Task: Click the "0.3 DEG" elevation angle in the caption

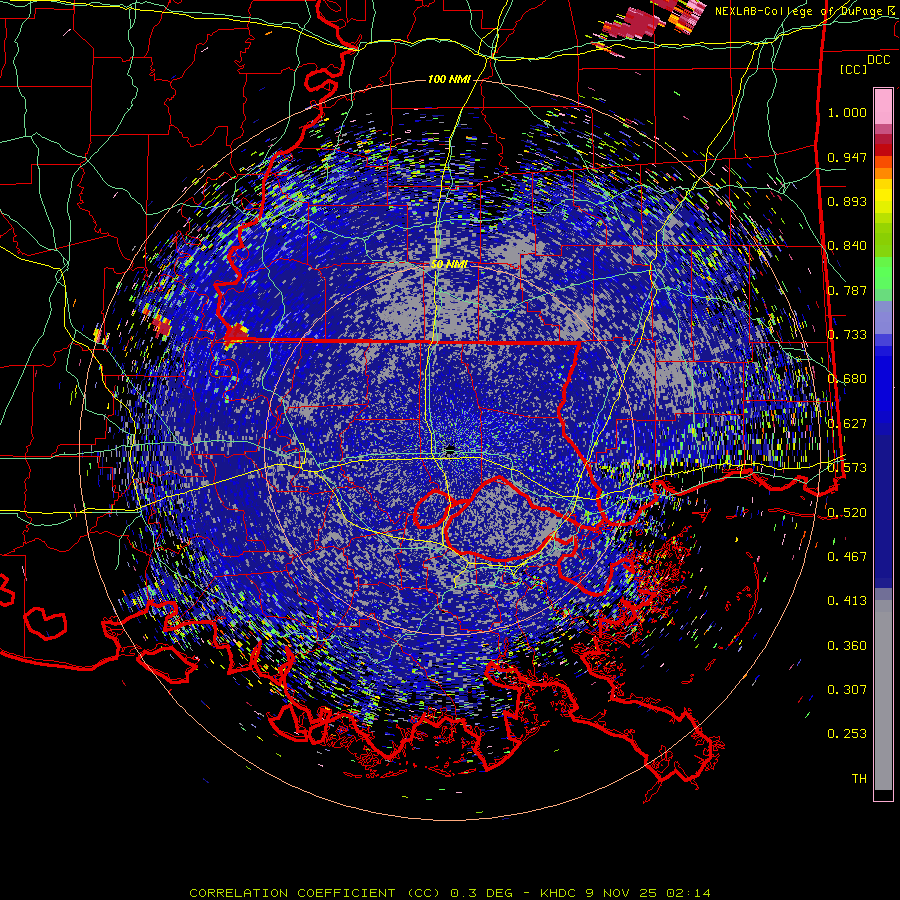Action: pos(482,893)
